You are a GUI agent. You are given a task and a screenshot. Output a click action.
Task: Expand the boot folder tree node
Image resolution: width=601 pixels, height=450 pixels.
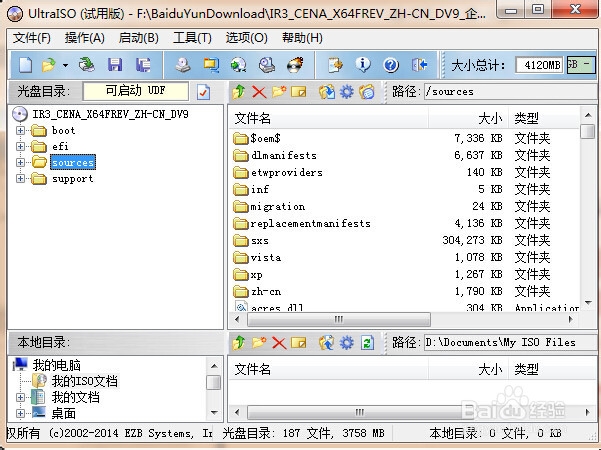point(20,130)
